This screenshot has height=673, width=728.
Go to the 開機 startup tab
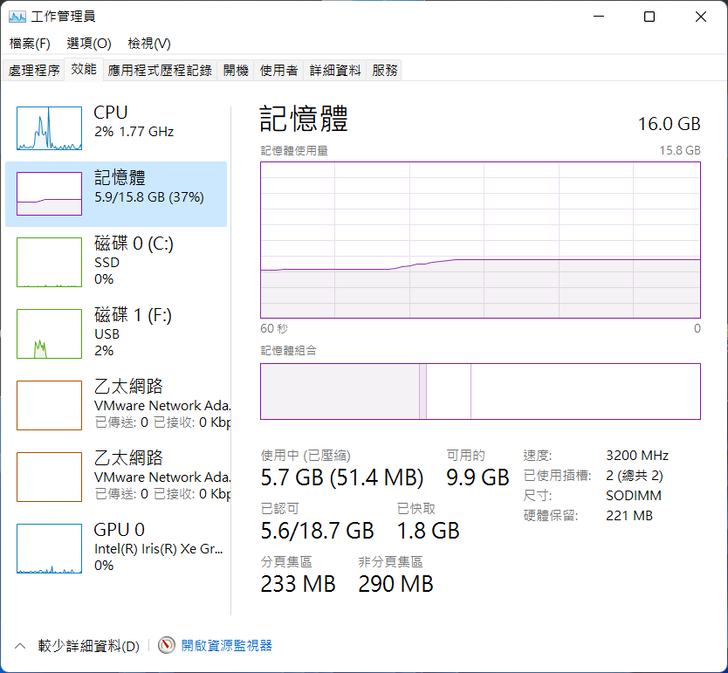(x=236, y=70)
